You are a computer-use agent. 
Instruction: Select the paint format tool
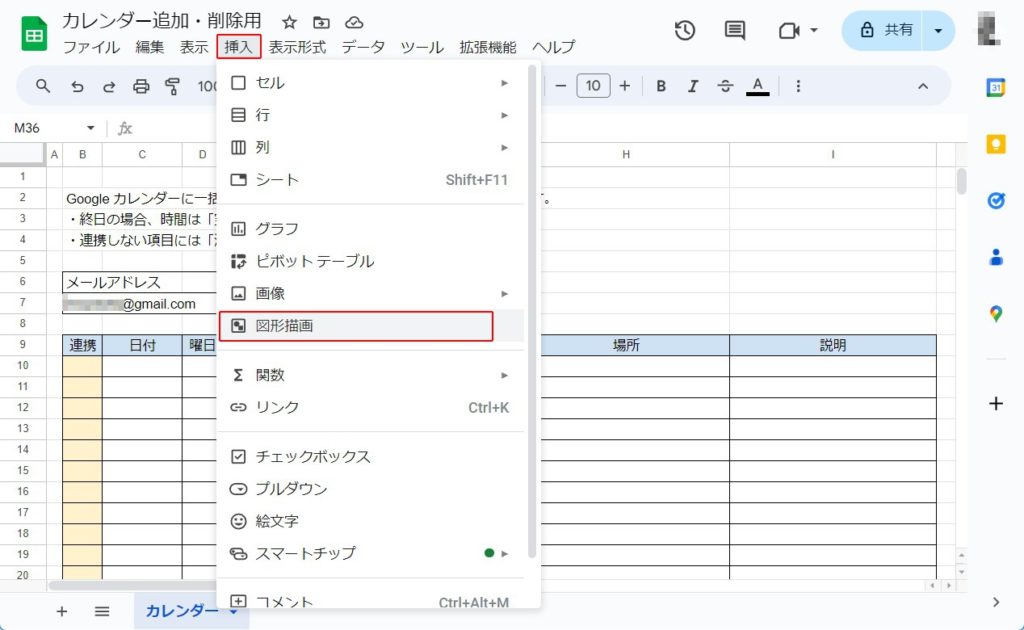173,86
